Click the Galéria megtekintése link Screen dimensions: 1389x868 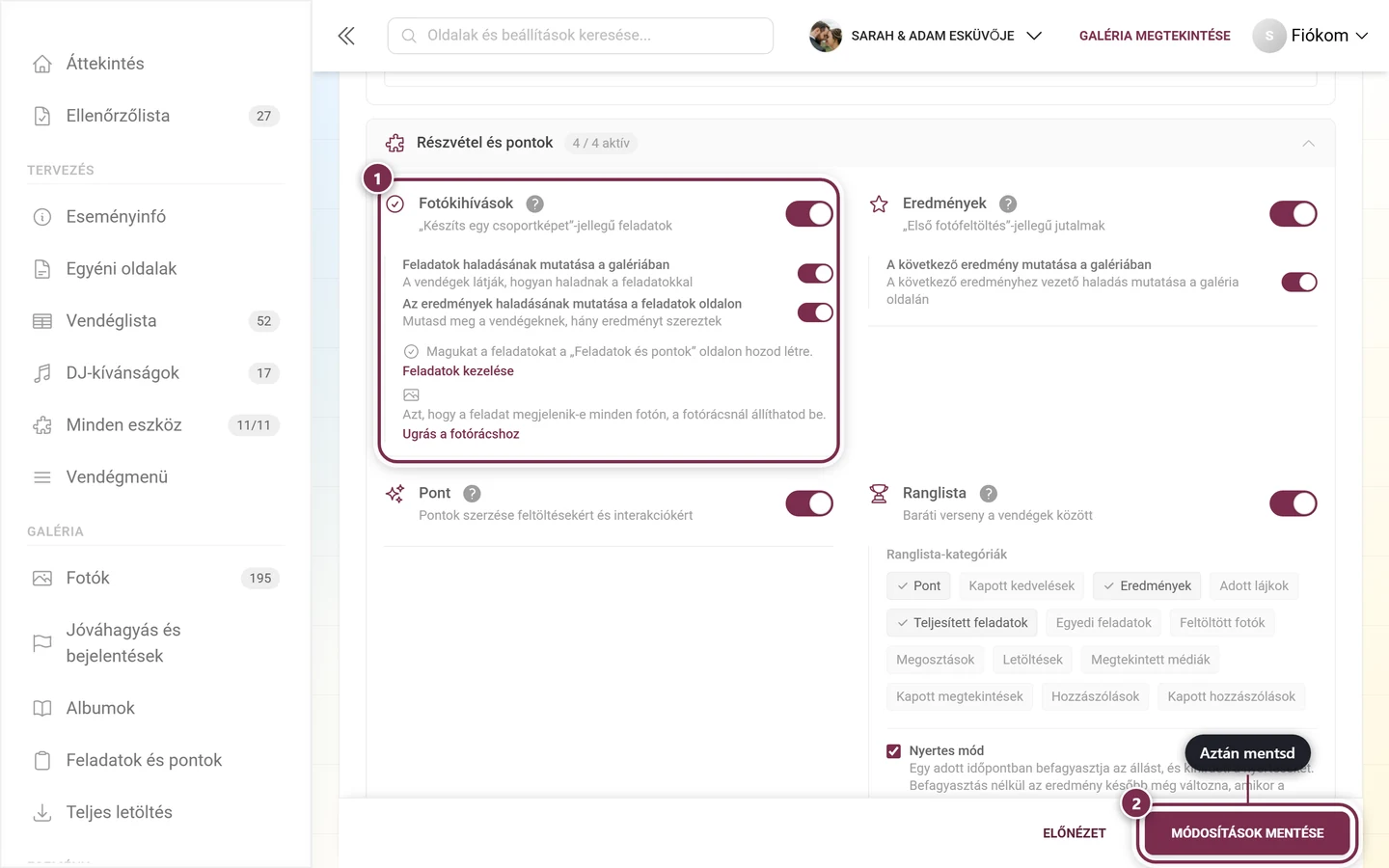[1155, 36]
